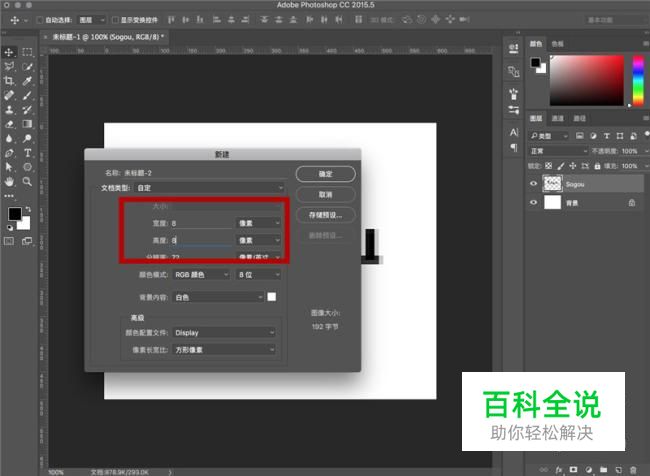Image resolution: width=650 pixels, height=476 pixels.
Task: Open the Edit Toolbar three-dots menu
Action: pyautogui.click(x=9, y=196)
